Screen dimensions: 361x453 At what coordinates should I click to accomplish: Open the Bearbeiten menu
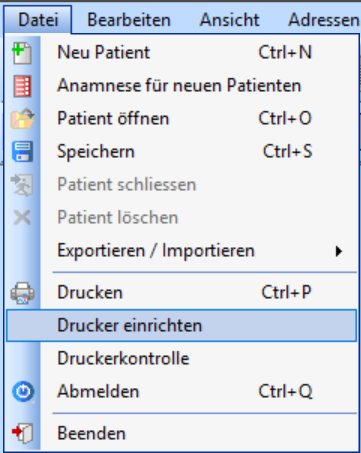click(129, 20)
